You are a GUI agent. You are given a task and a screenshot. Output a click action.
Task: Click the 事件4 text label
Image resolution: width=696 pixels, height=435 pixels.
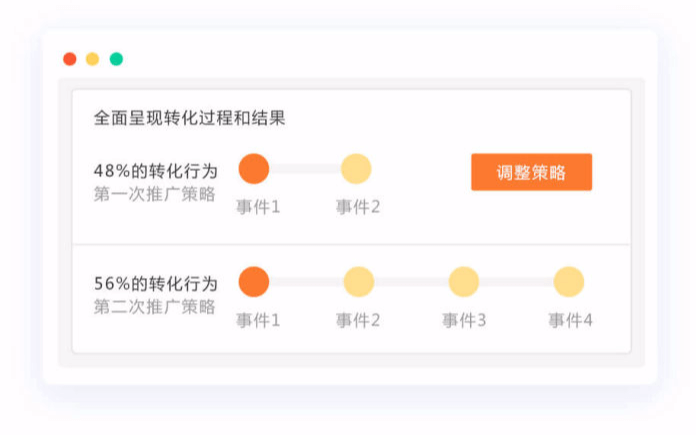point(570,321)
